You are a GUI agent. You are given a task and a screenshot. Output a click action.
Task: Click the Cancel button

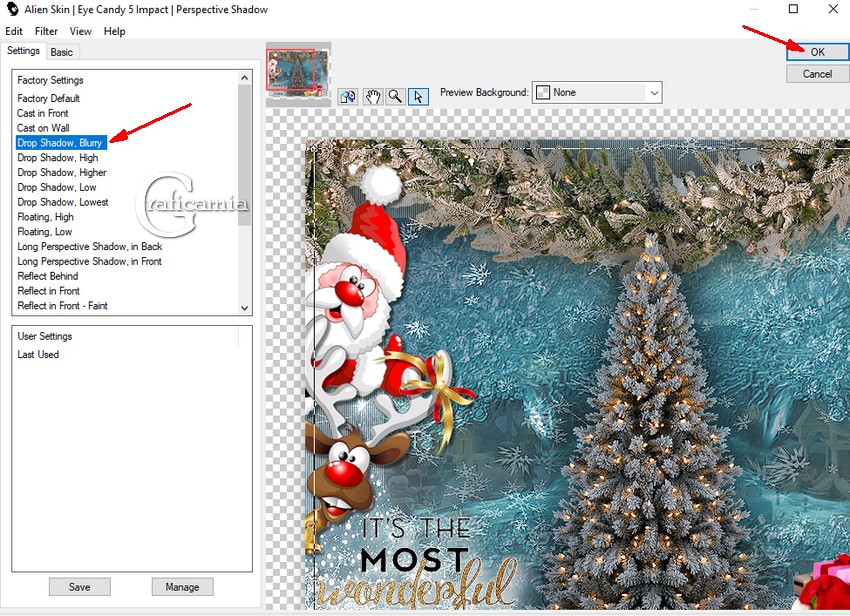(817, 74)
